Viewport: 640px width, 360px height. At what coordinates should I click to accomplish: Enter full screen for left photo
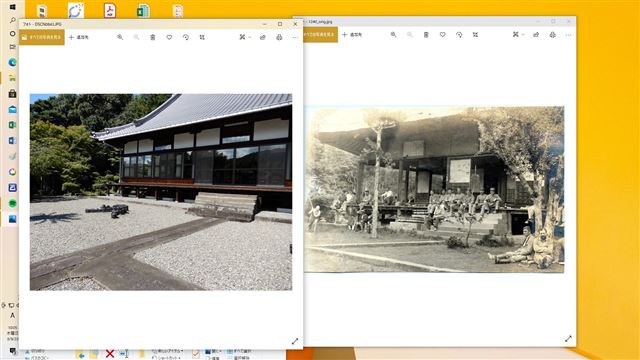295,341
